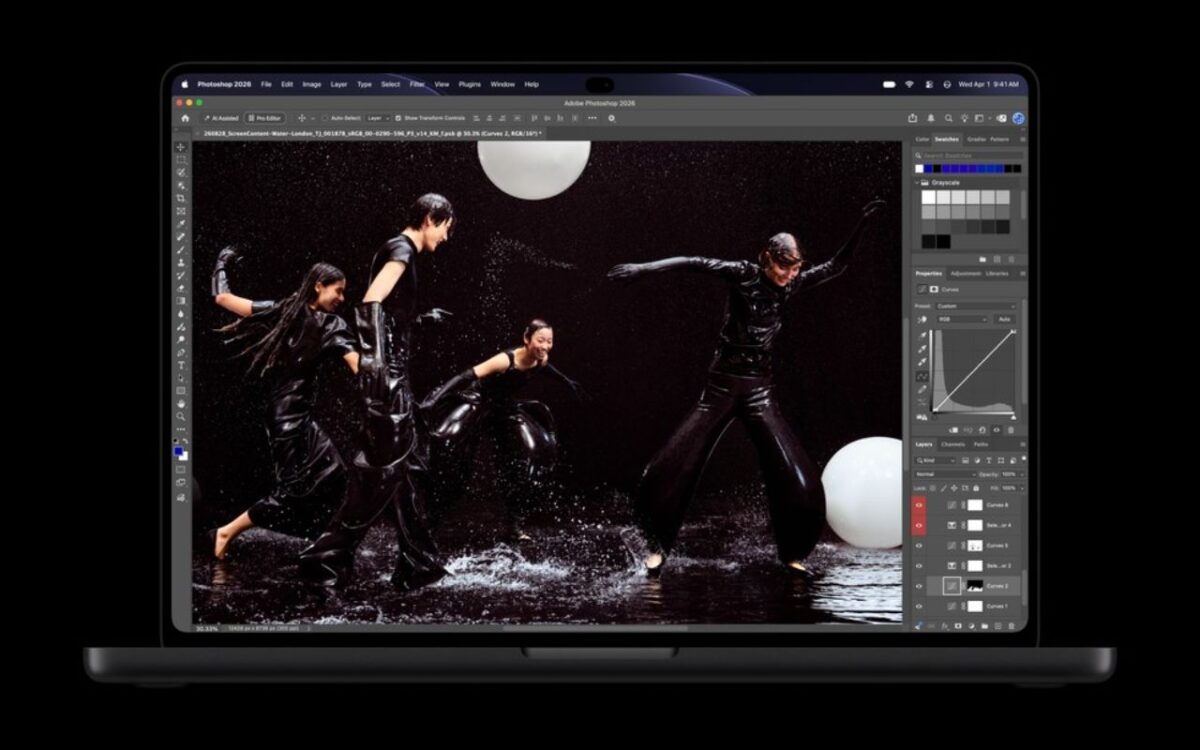The image size is (1200, 750).
Task: Switch to the Adjustments tab
Action: click(x=966, y=273)
